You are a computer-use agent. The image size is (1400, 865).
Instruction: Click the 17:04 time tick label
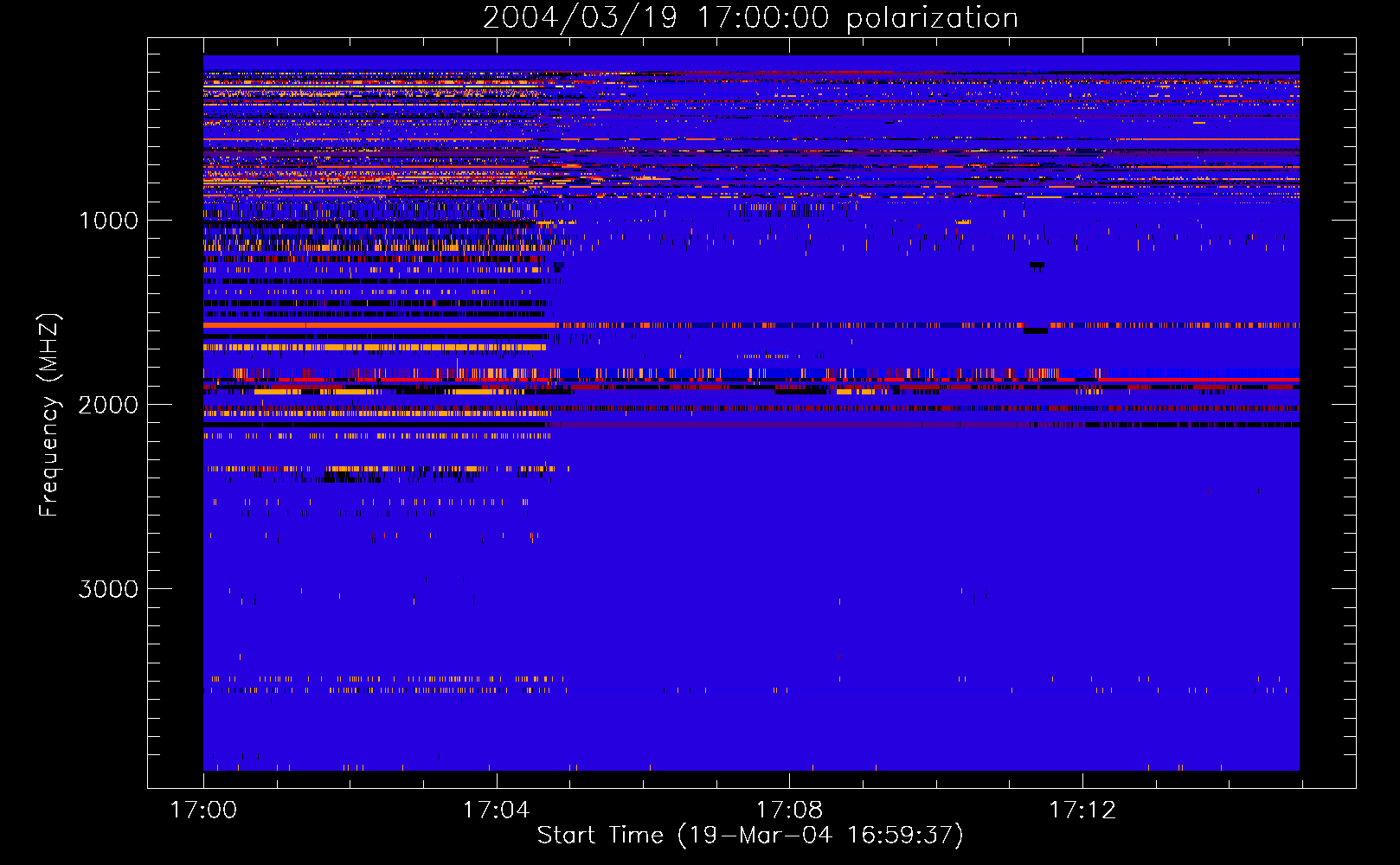pos(496,810)
